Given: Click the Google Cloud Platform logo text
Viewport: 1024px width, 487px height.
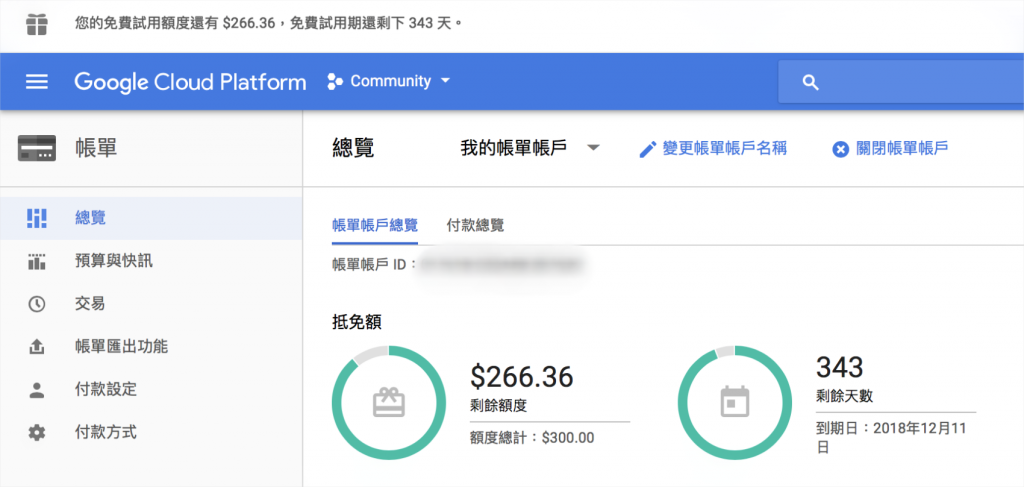Looking at the screenshot, I should 190,82.
